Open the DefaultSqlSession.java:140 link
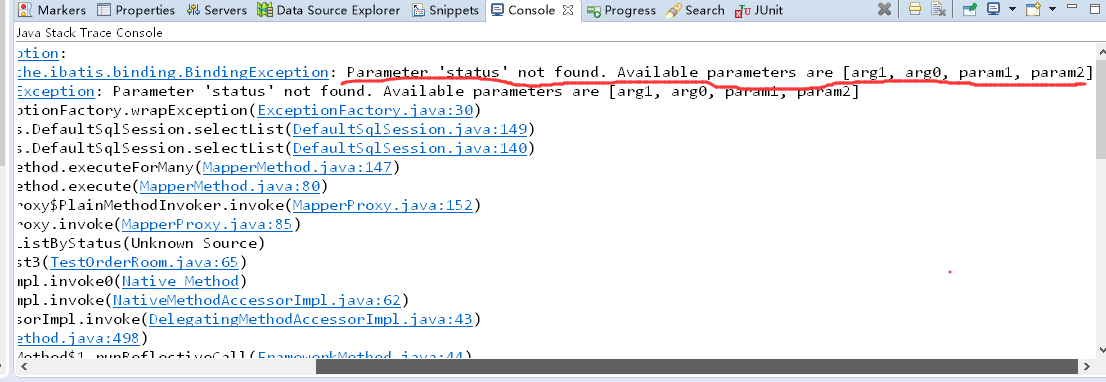The width and height of the screenshot is (1106, 382). [411, 149]
